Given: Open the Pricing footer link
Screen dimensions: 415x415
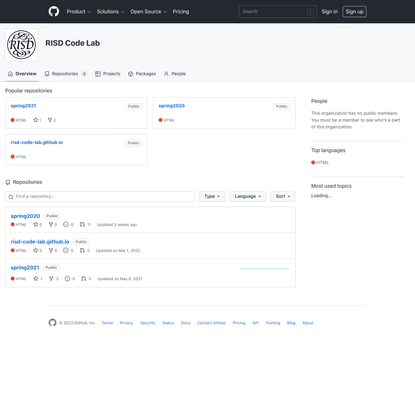Looking at the screenshot, I should click(x=239, y=323).
